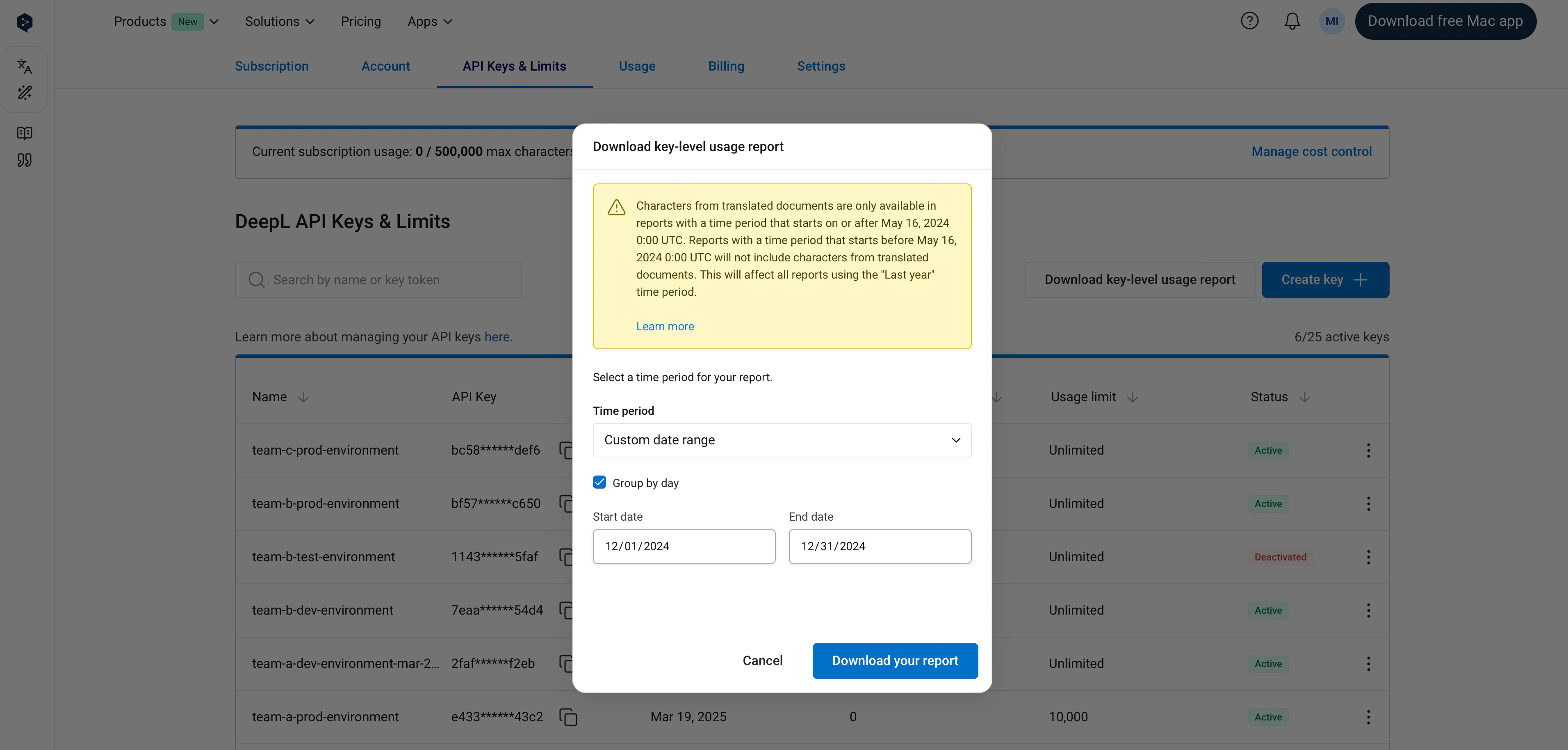Follow the Learn more link in the warning
This screenshot has width=1568, height=750.
665,327
